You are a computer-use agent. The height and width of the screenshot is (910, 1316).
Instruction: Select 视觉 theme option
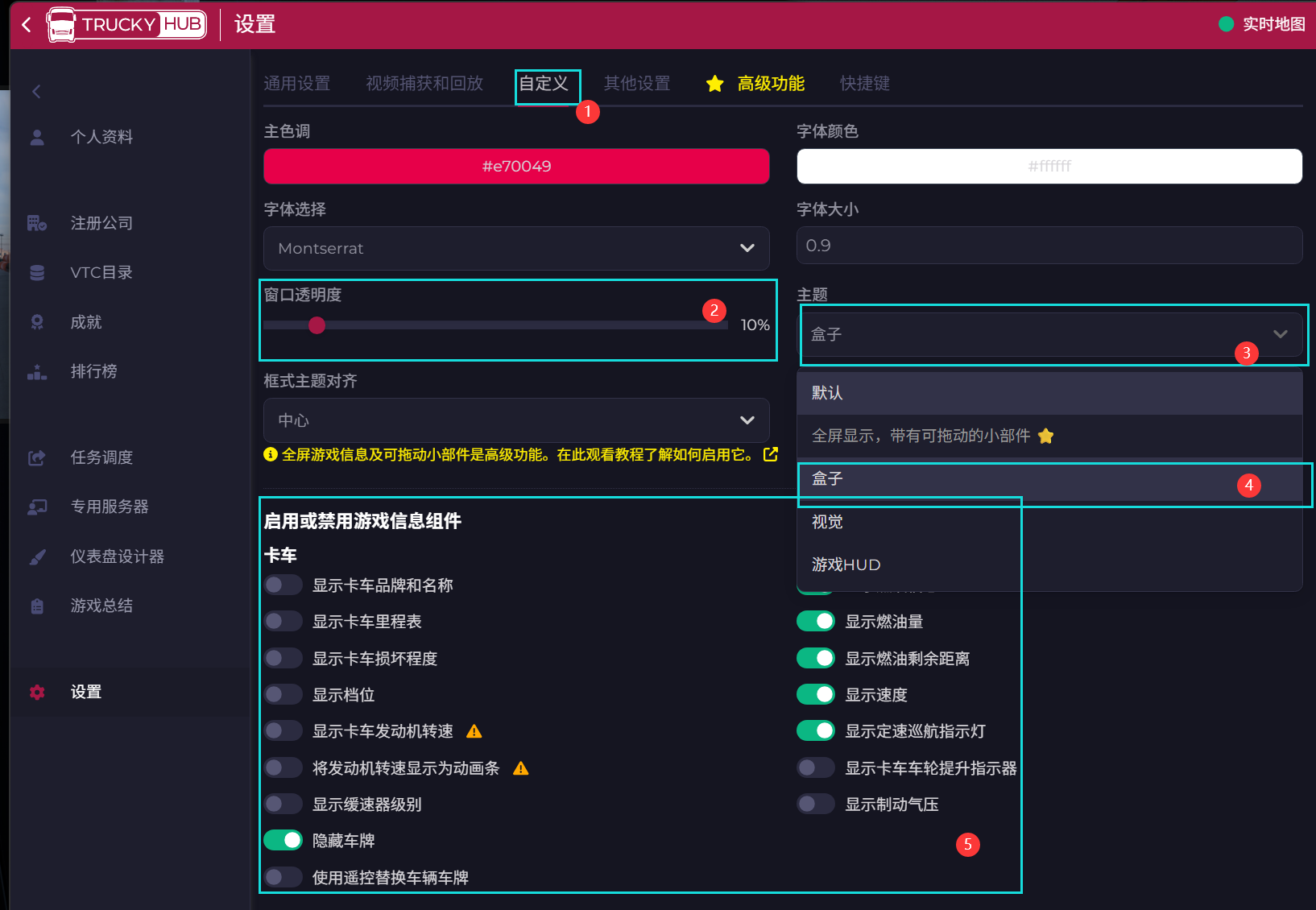(x=1049, y=522)
